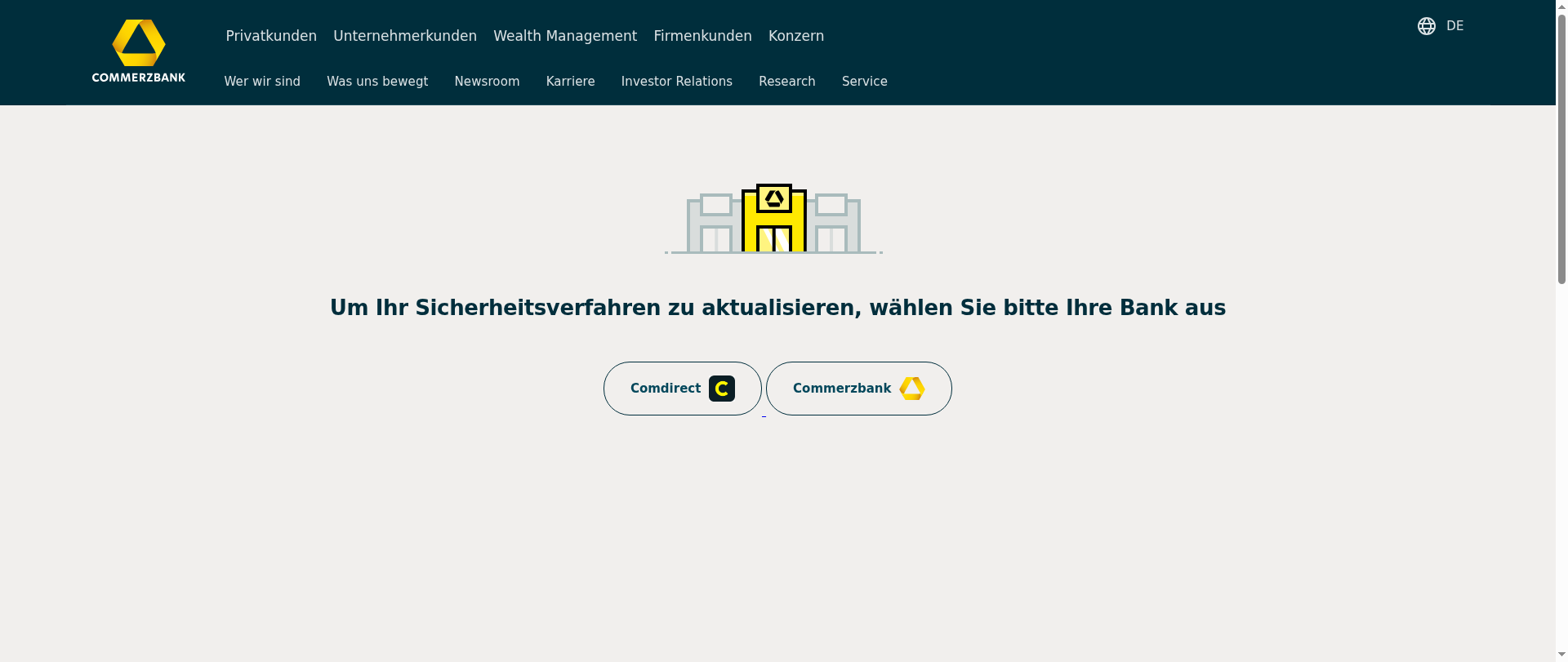Click the scrollbar up arrow

[1561, 6]
